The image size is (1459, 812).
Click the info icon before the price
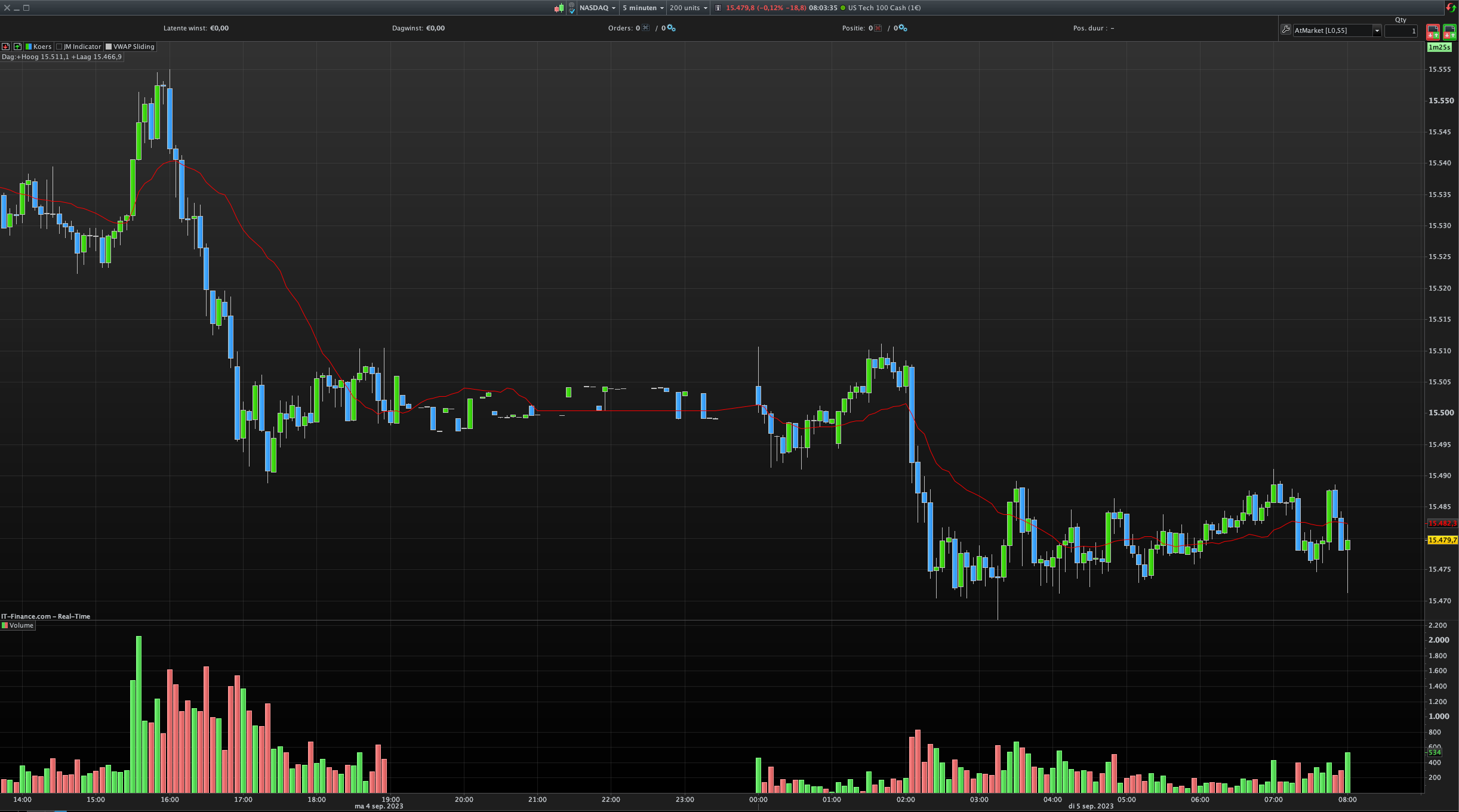tap(718, 8)
